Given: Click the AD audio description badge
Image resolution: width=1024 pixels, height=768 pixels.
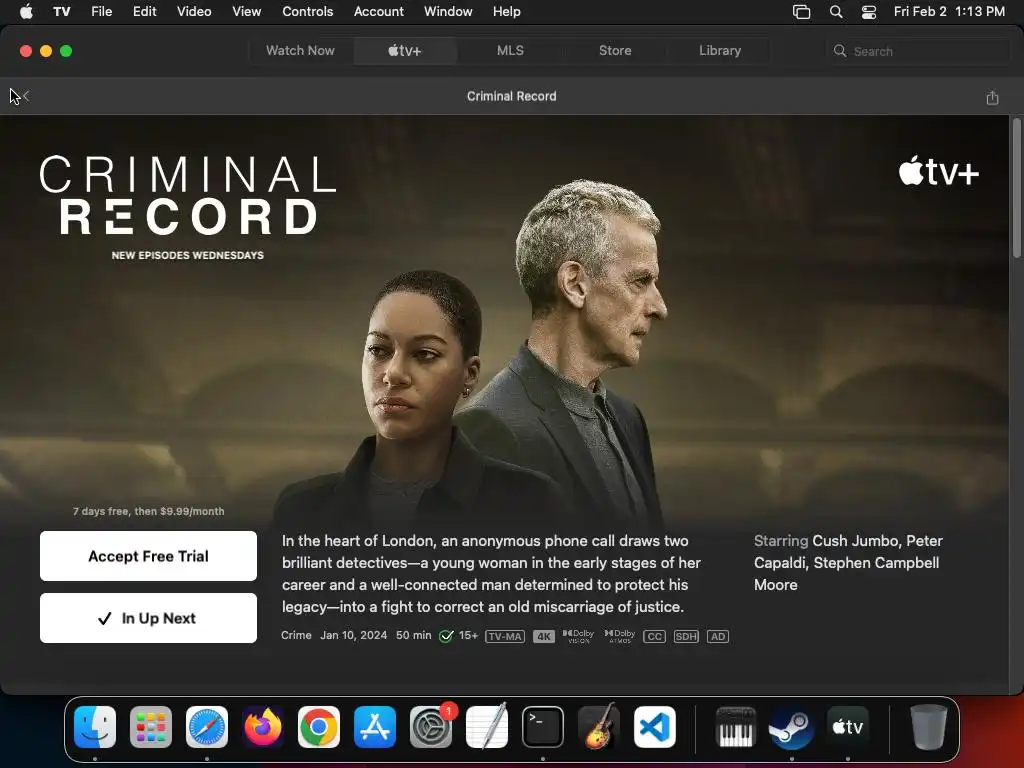Looking at the screenshot, I should (718, 636).
